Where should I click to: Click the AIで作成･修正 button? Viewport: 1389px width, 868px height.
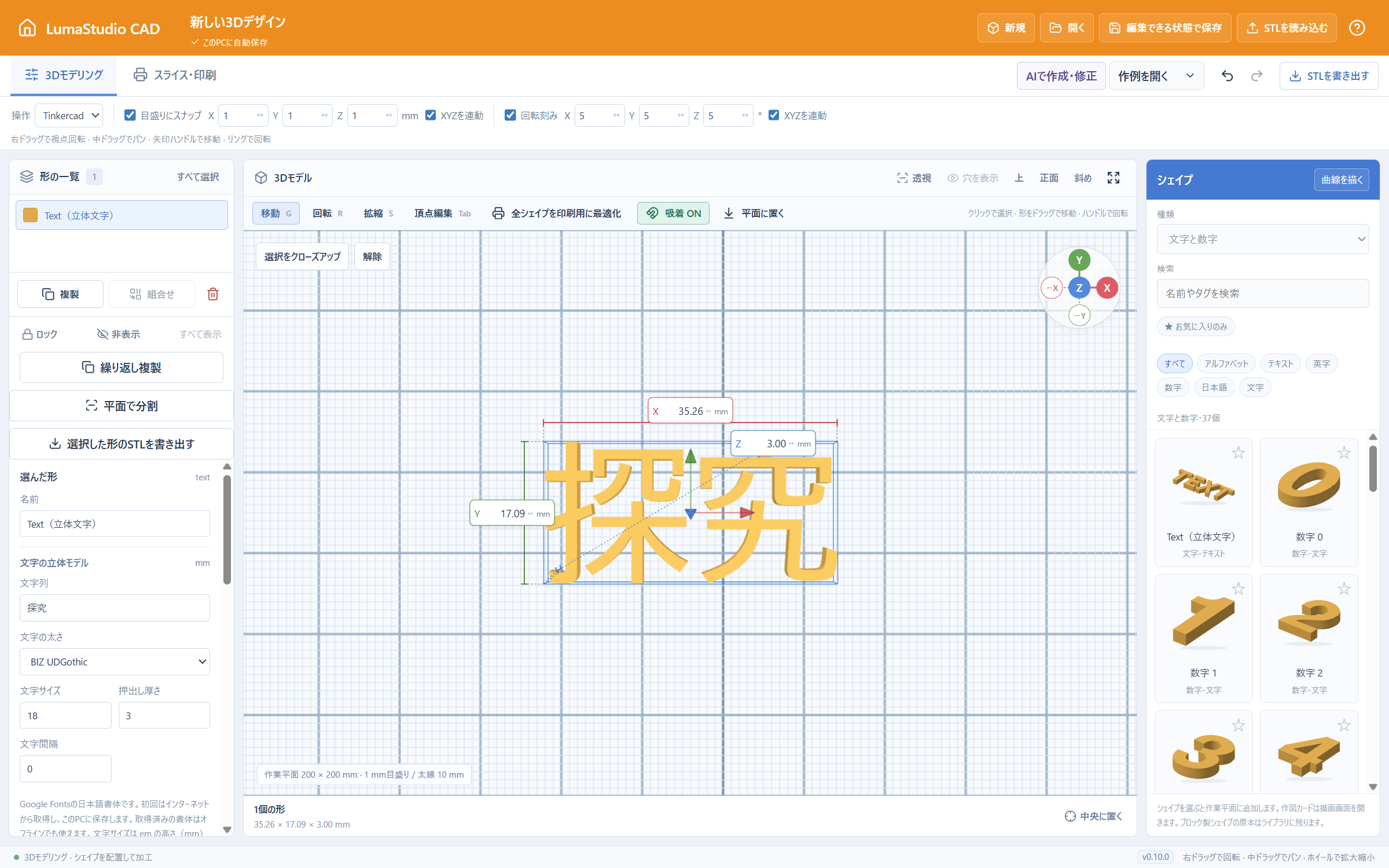(1061, 76)
